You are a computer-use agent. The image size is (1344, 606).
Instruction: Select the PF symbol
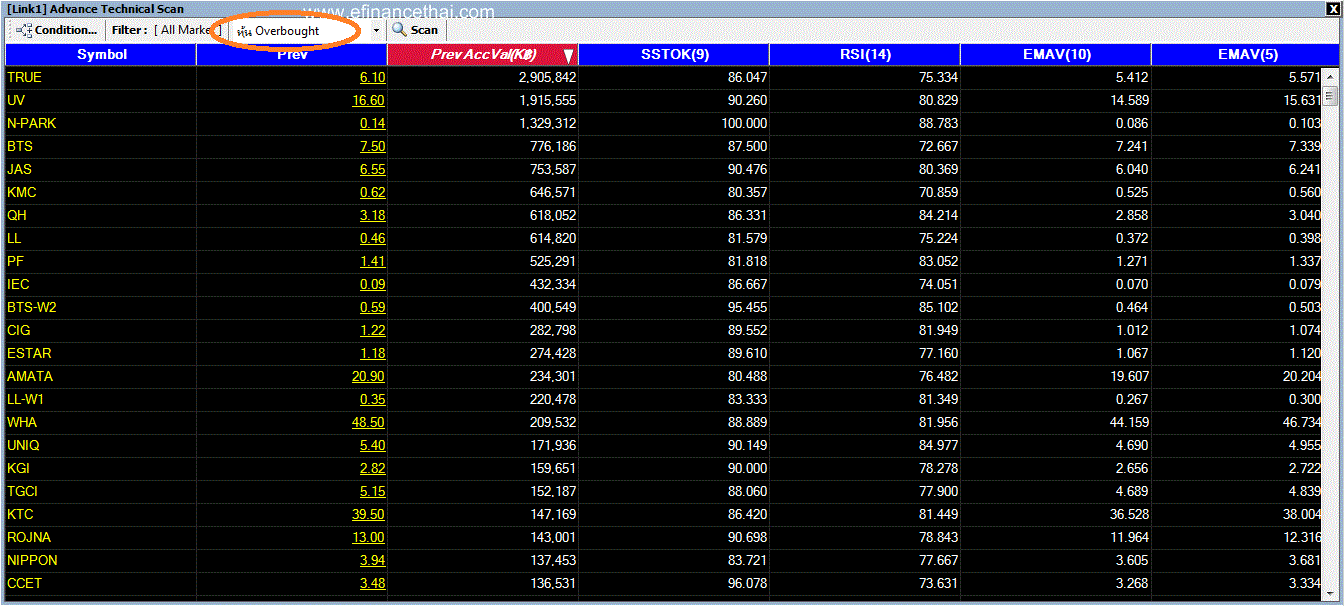pyautogui.click(x=15, y=261)
